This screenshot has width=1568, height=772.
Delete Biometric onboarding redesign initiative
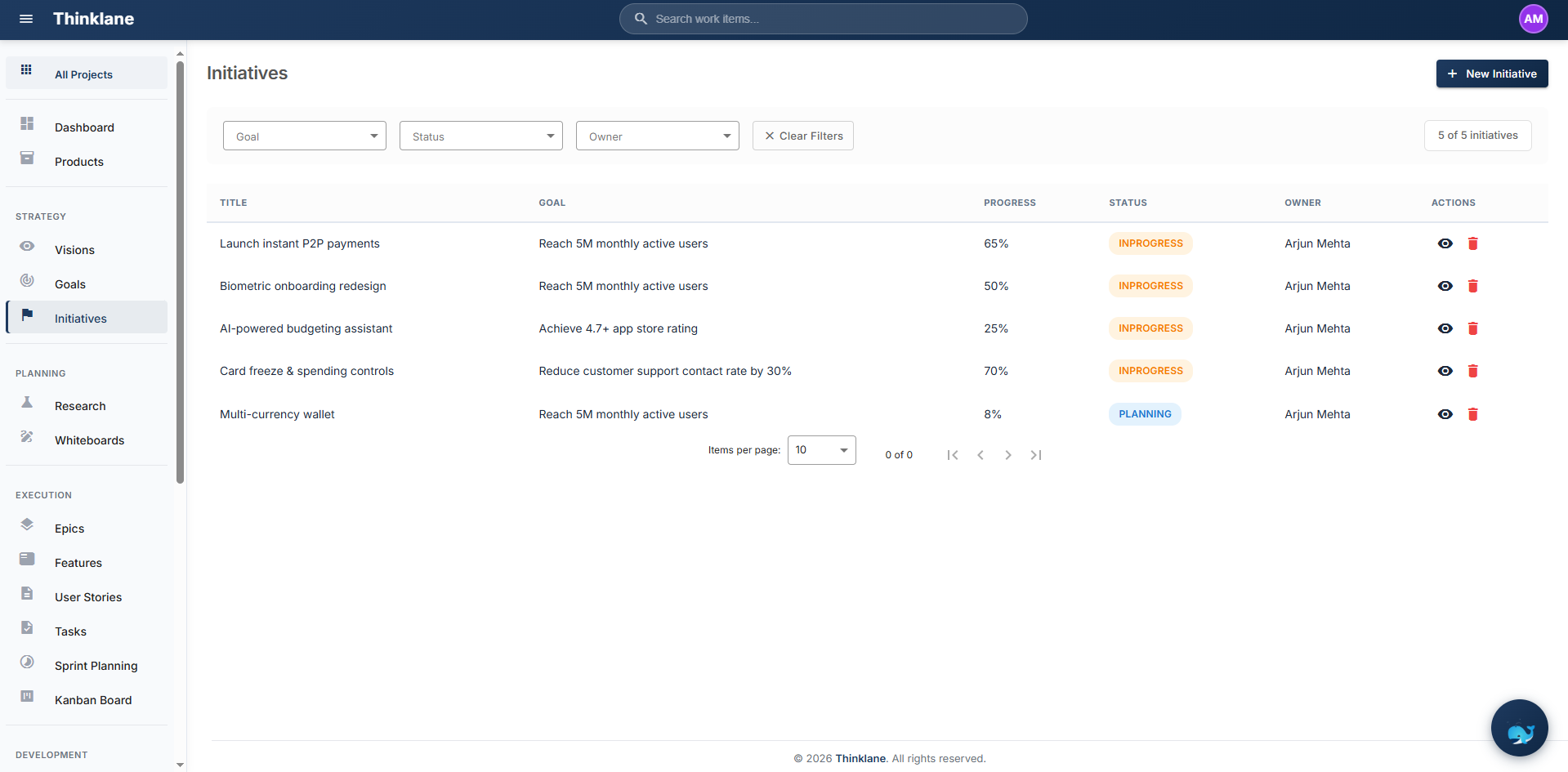1472,286
